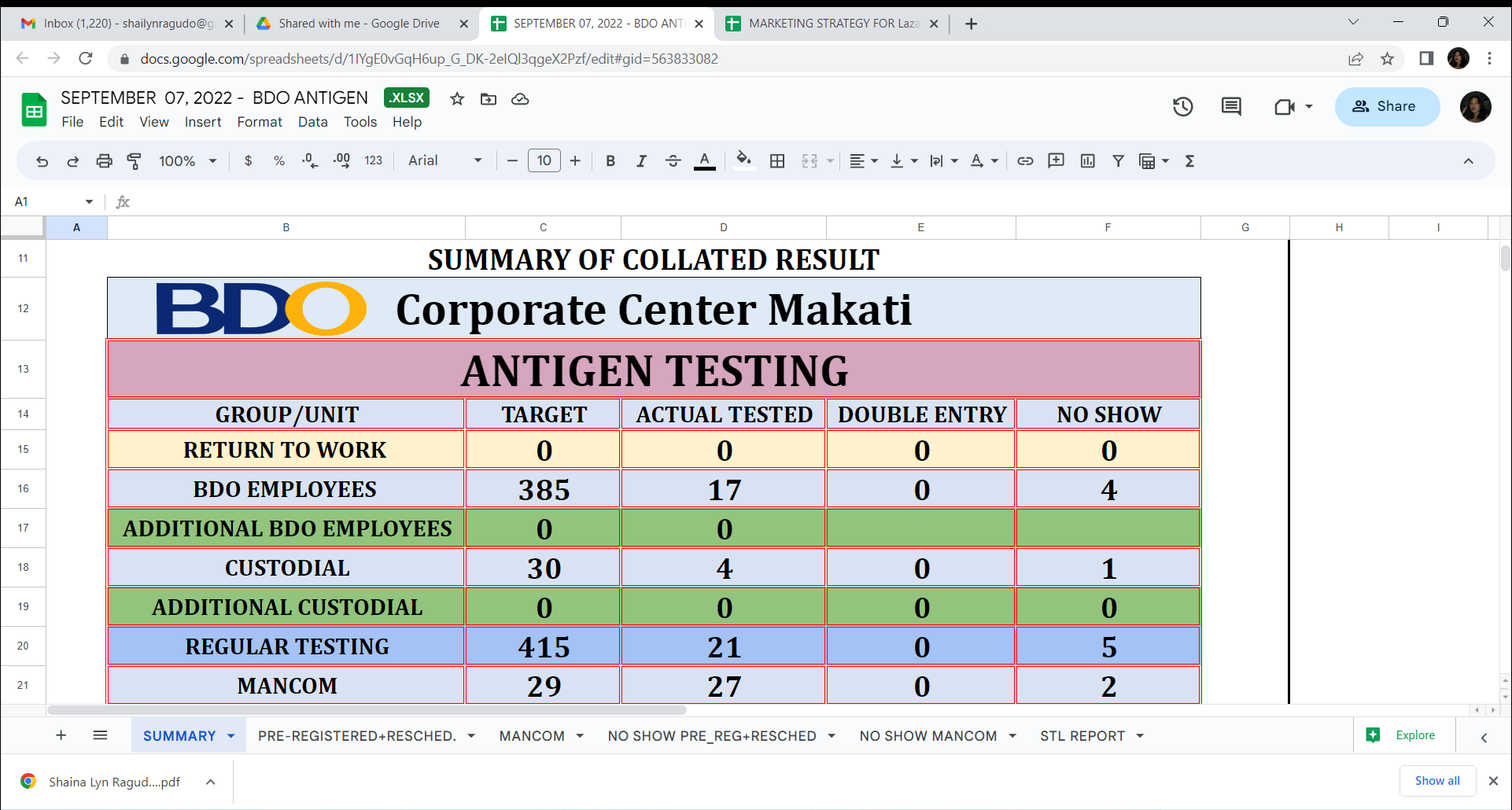Open version history clock icon
Screen dimensions: 1512x810
tap(1183, 107)
